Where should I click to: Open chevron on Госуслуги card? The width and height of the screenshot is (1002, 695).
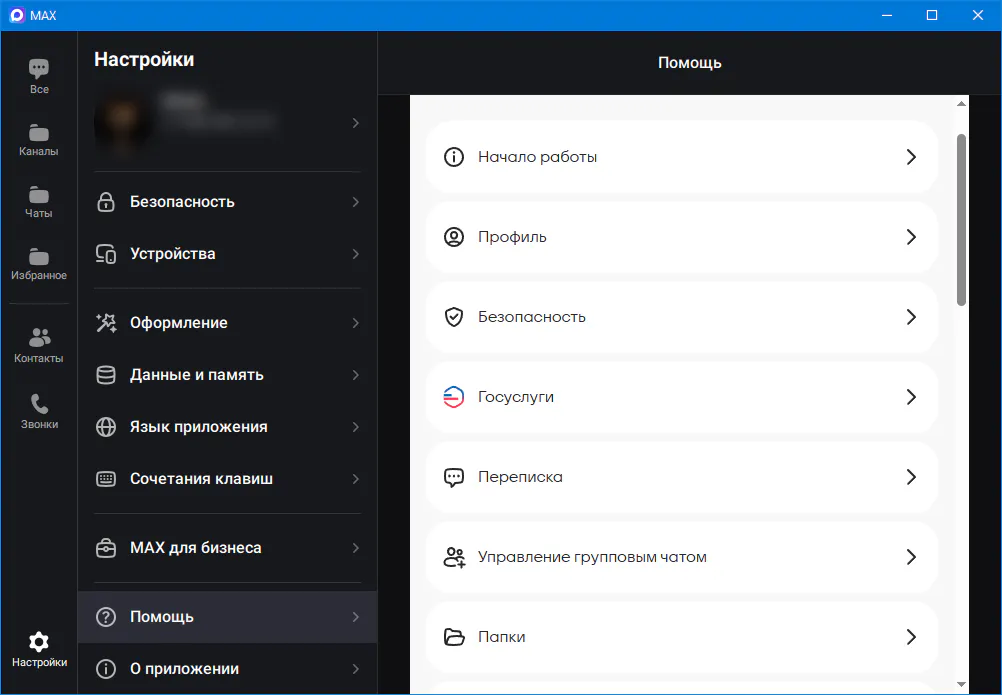click(912, 397)
